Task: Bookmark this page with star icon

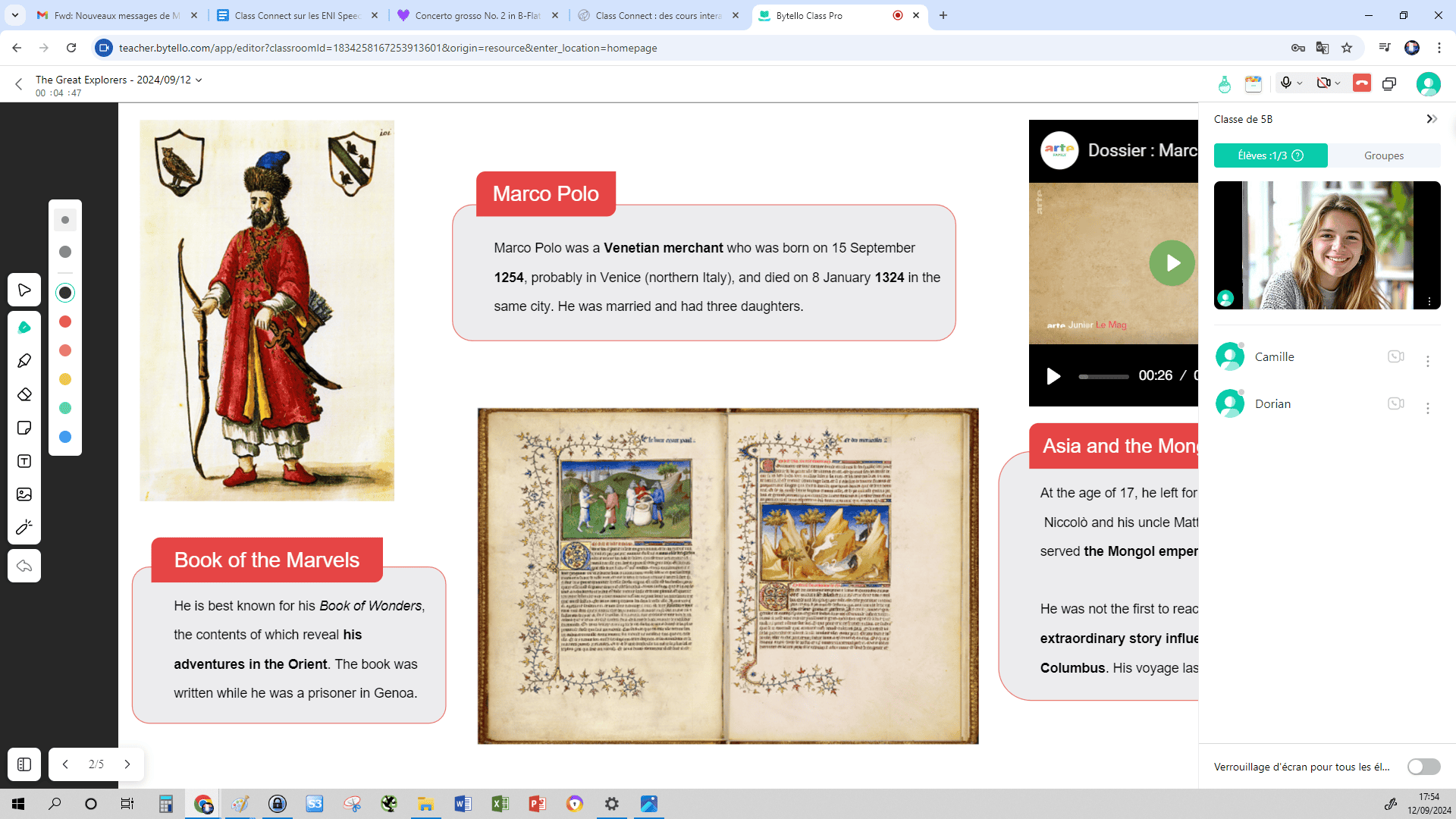Action: (x=1347, y=48)
